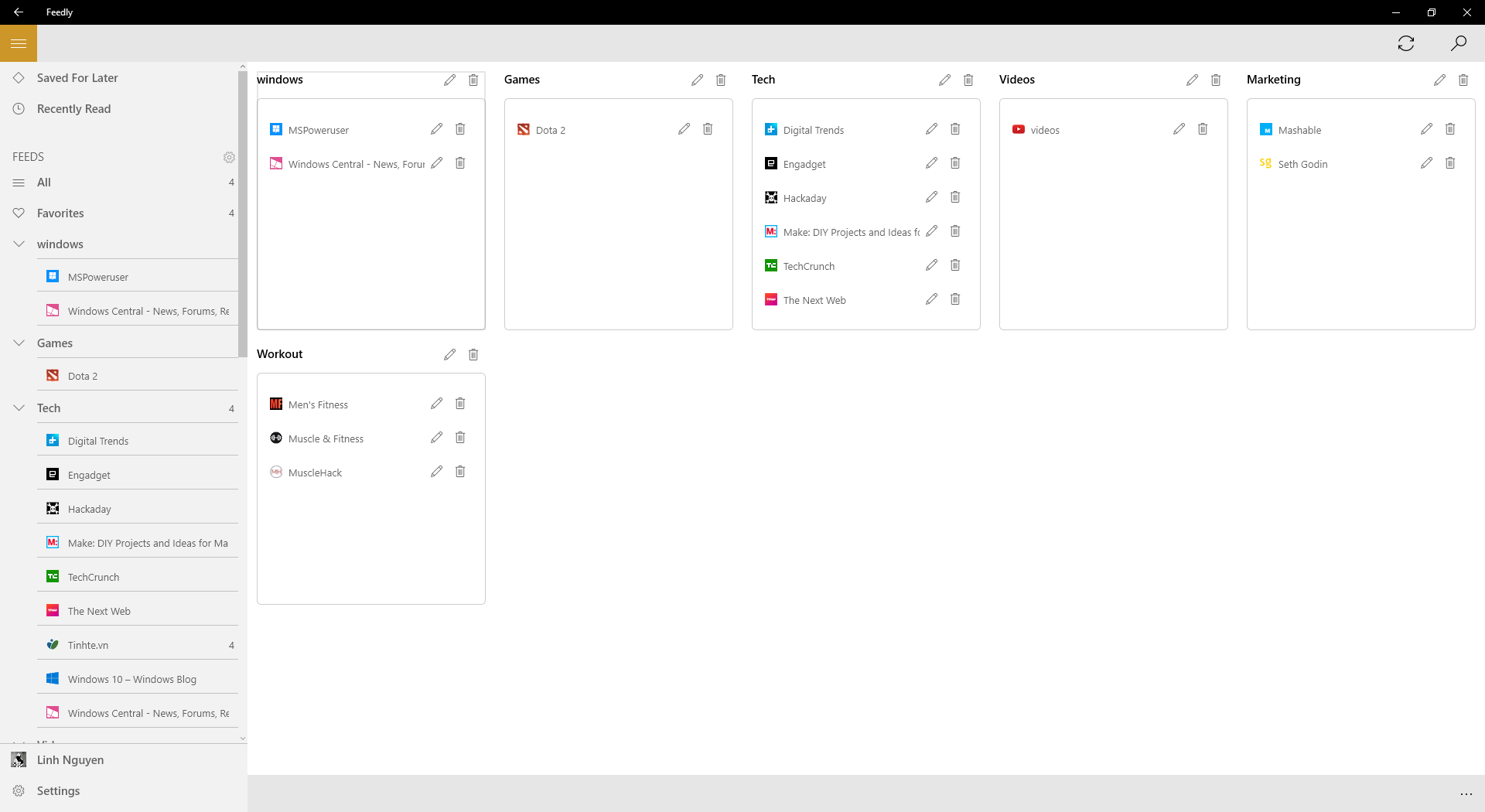Open feeds settings gear next to FEEDS

229,157
